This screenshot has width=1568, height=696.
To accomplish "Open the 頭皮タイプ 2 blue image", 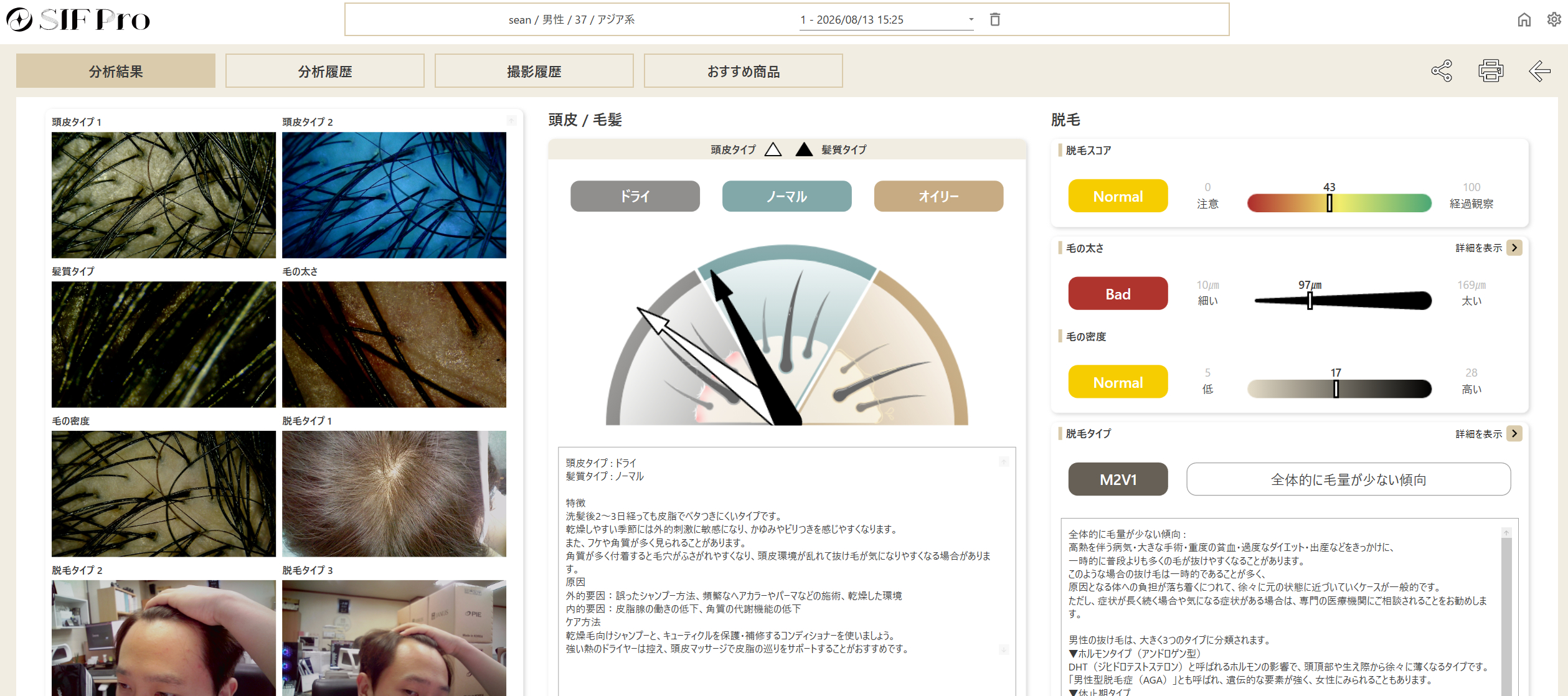I will click(394, 195).
